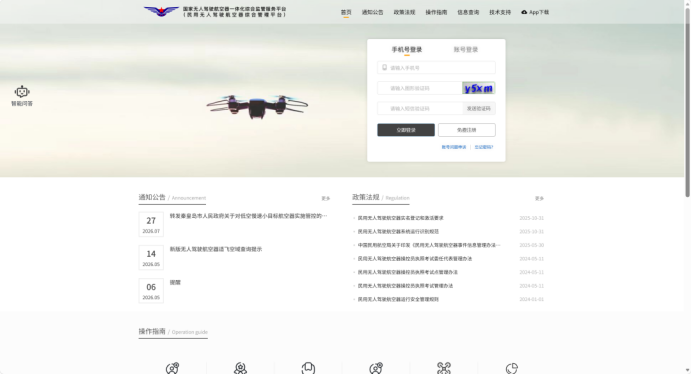Open the 账号问题申诉 link
This screenshot has width=692, height=375.
tap(454, 147)
